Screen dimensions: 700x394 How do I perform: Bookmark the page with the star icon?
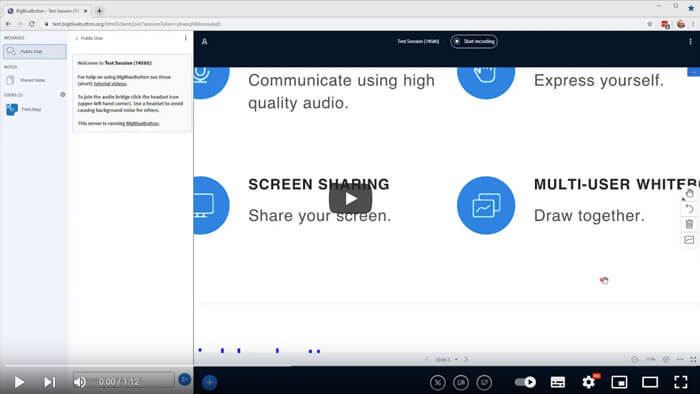click(650, 24)
